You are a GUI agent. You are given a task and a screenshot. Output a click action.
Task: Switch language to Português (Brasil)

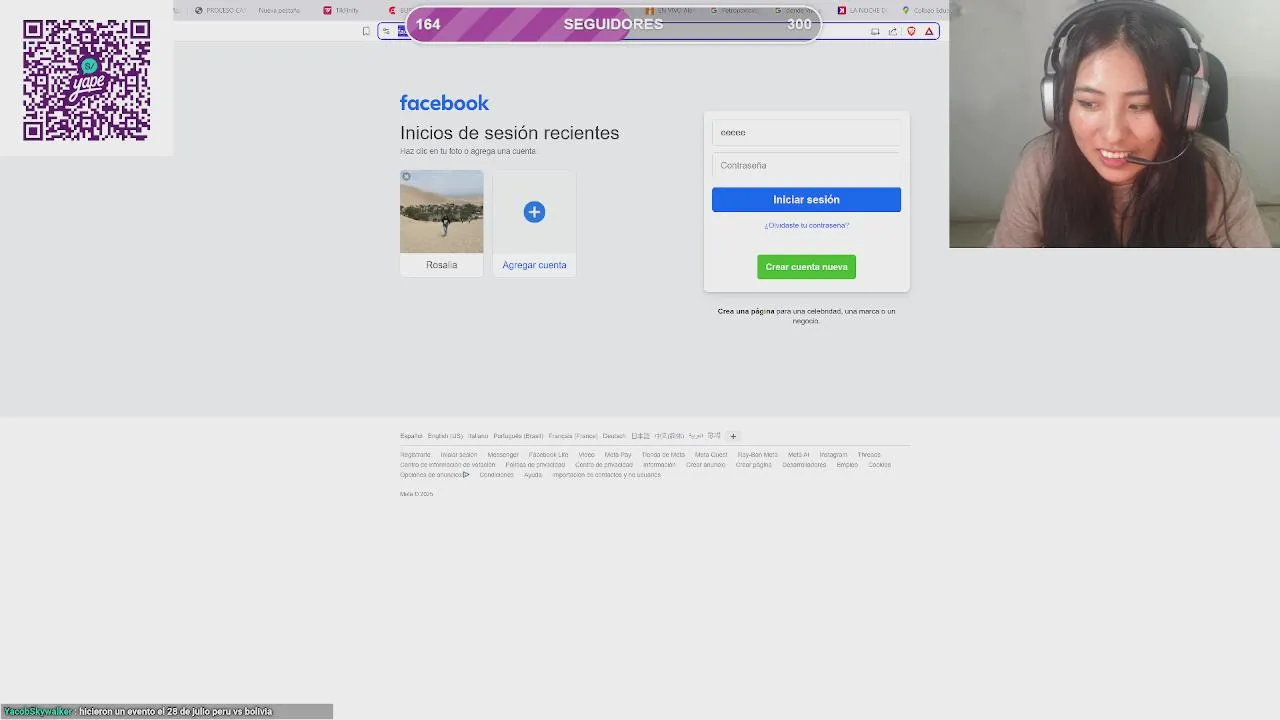518,436
